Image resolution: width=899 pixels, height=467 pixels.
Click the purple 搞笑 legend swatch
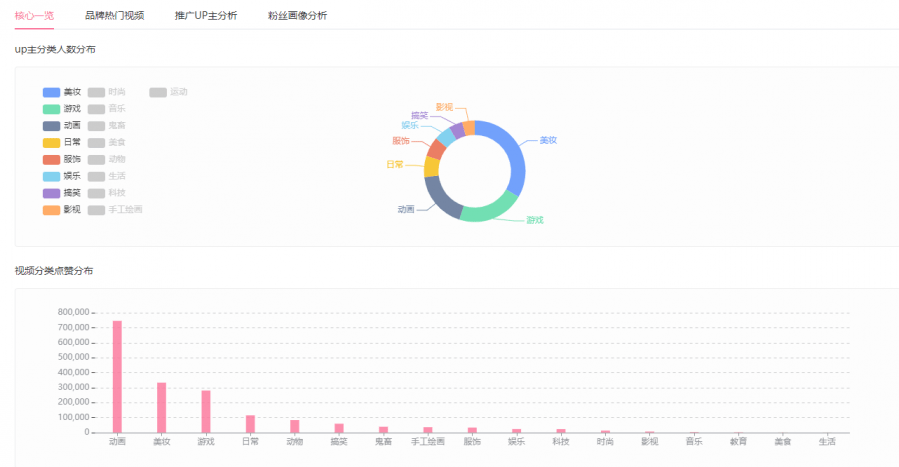(x=52, y=193)
